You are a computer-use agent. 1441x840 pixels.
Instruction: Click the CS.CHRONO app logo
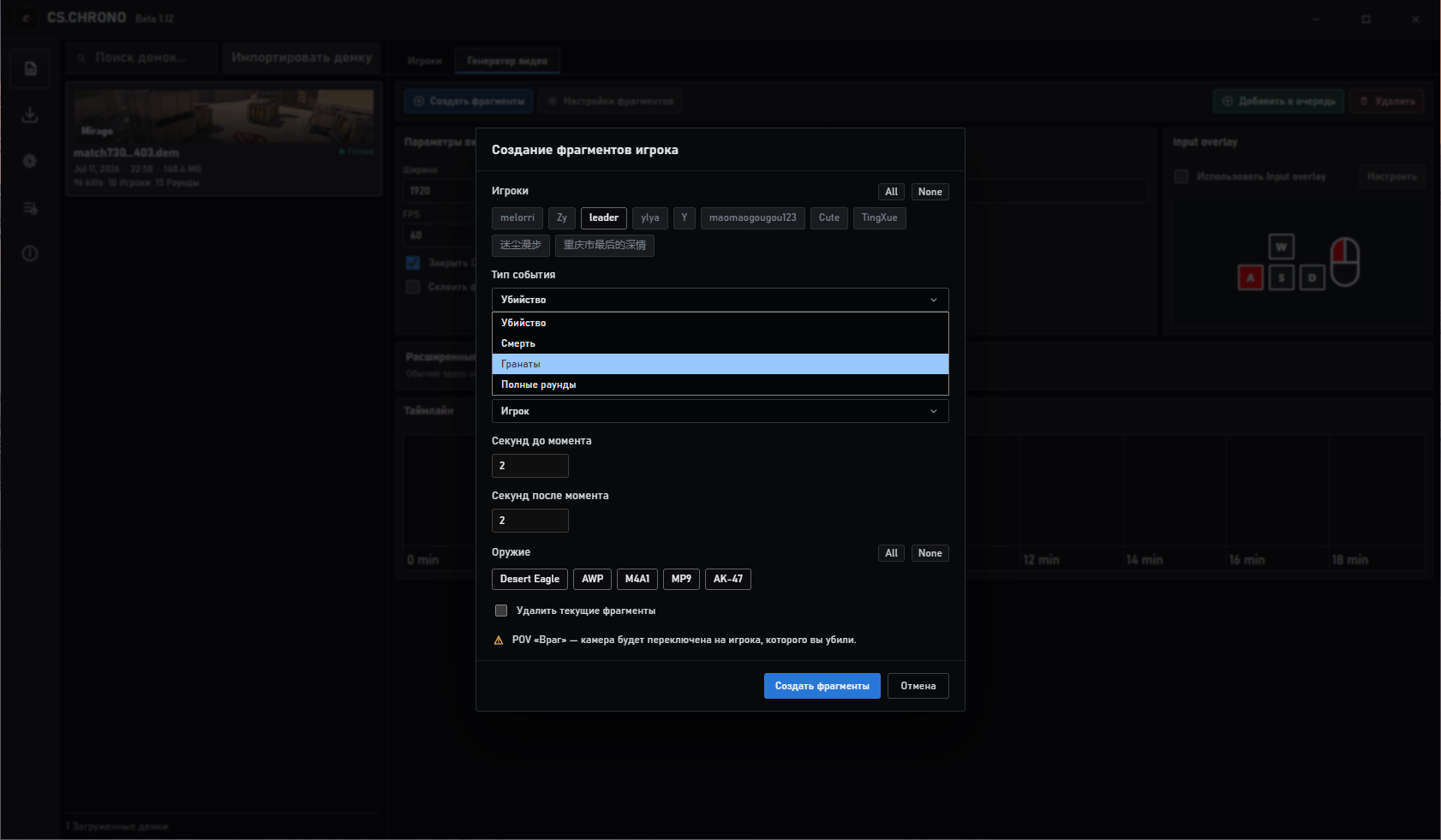pyautogui.click(x=26, y=18)
